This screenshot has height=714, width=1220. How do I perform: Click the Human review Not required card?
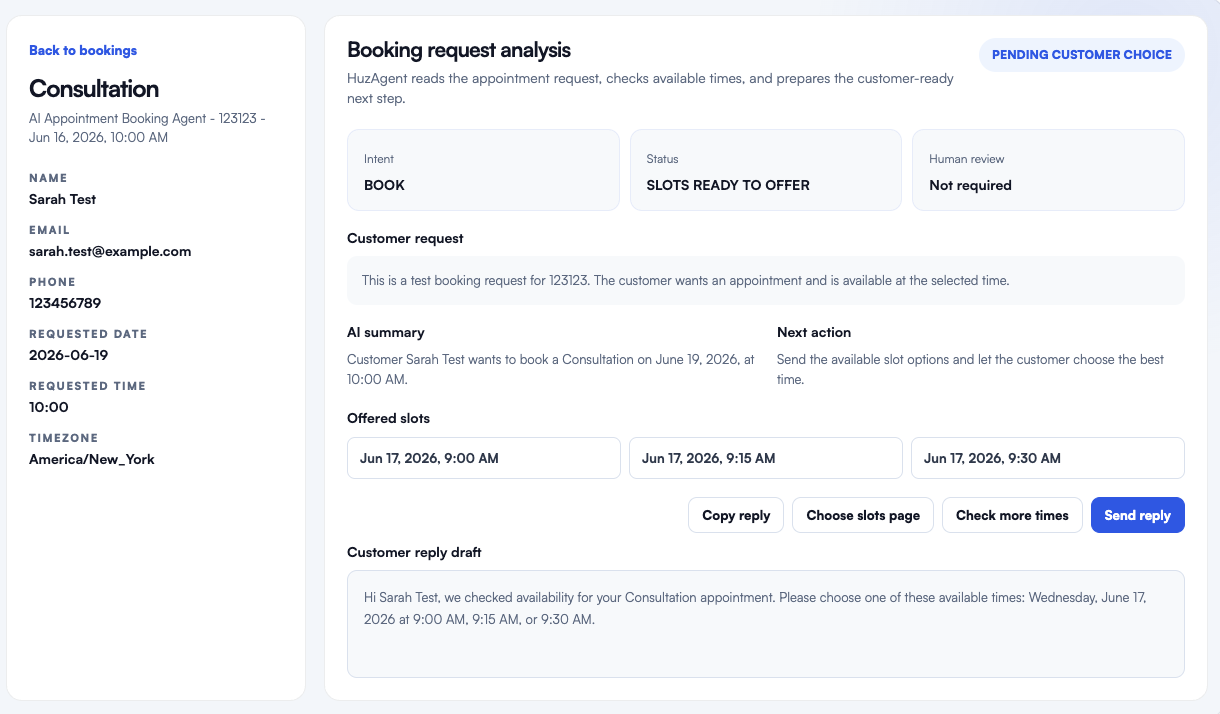click(x=1048, y=170)
